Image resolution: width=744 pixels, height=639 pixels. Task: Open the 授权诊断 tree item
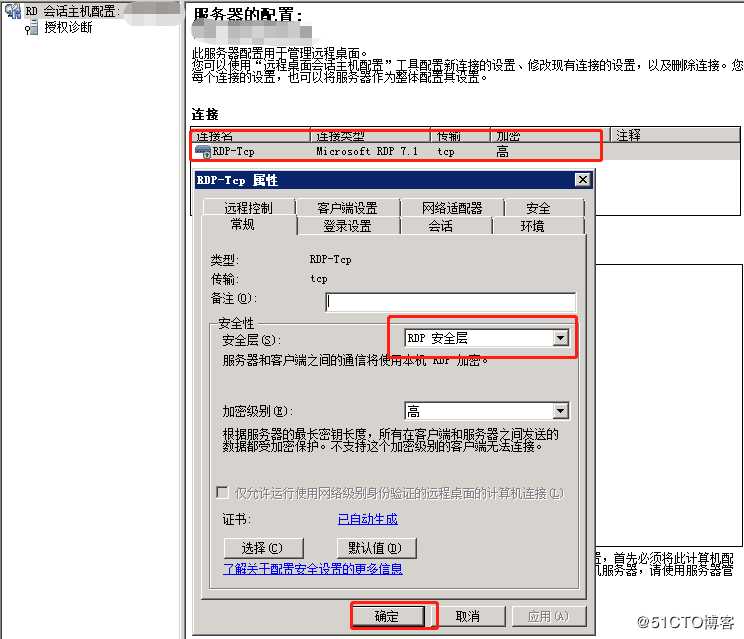(x=68, y=28)
